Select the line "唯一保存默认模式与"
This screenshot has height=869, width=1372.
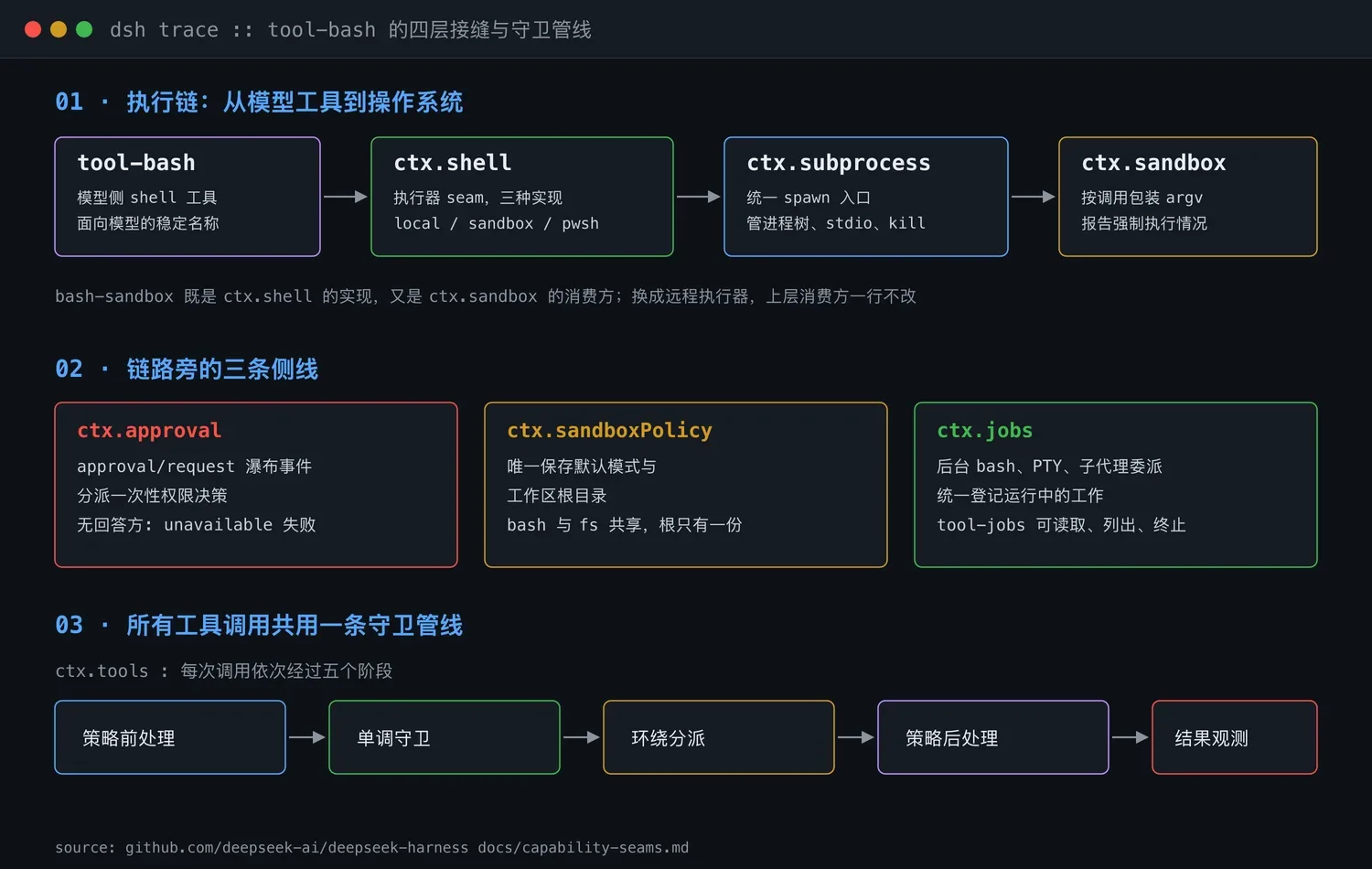[582, 467]
